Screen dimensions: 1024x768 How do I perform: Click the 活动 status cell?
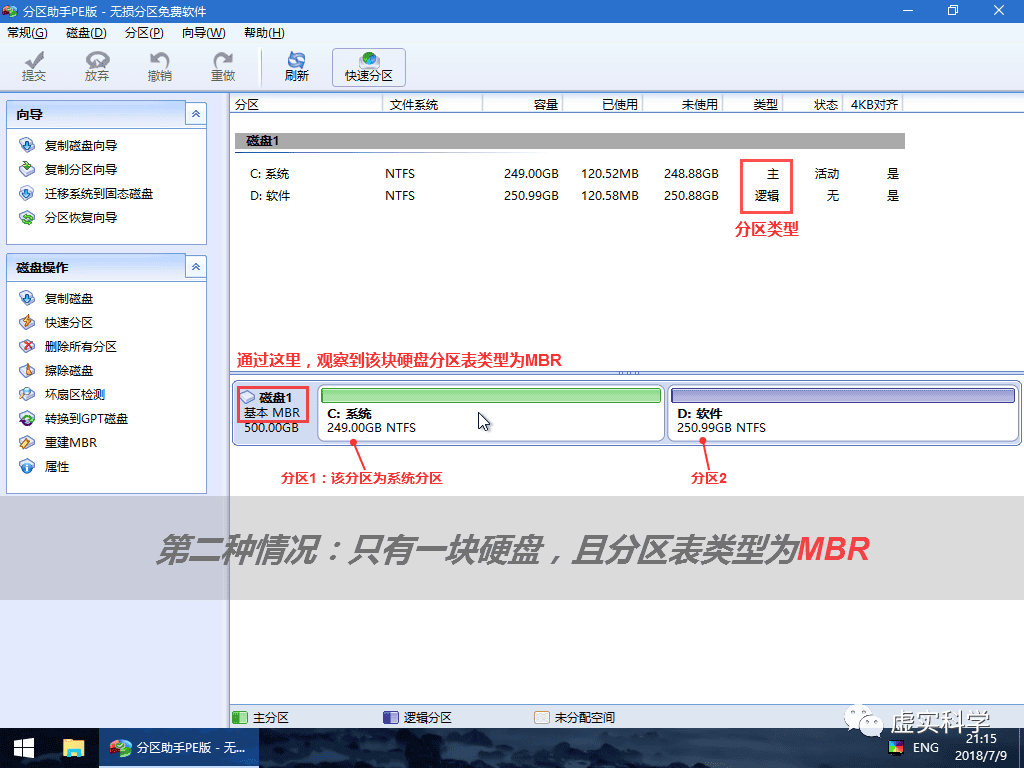tap(827, 174)
